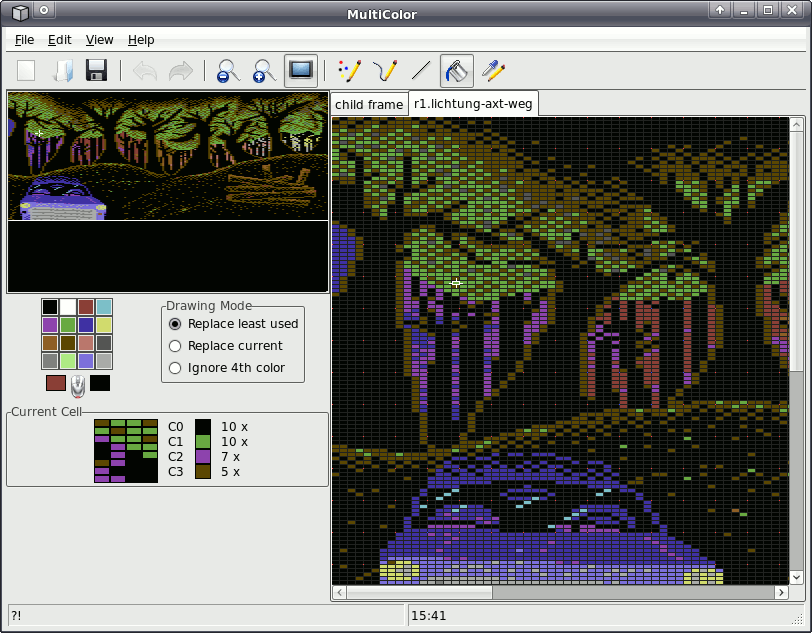Pick the yellow palette swatch

coord(104,325)
